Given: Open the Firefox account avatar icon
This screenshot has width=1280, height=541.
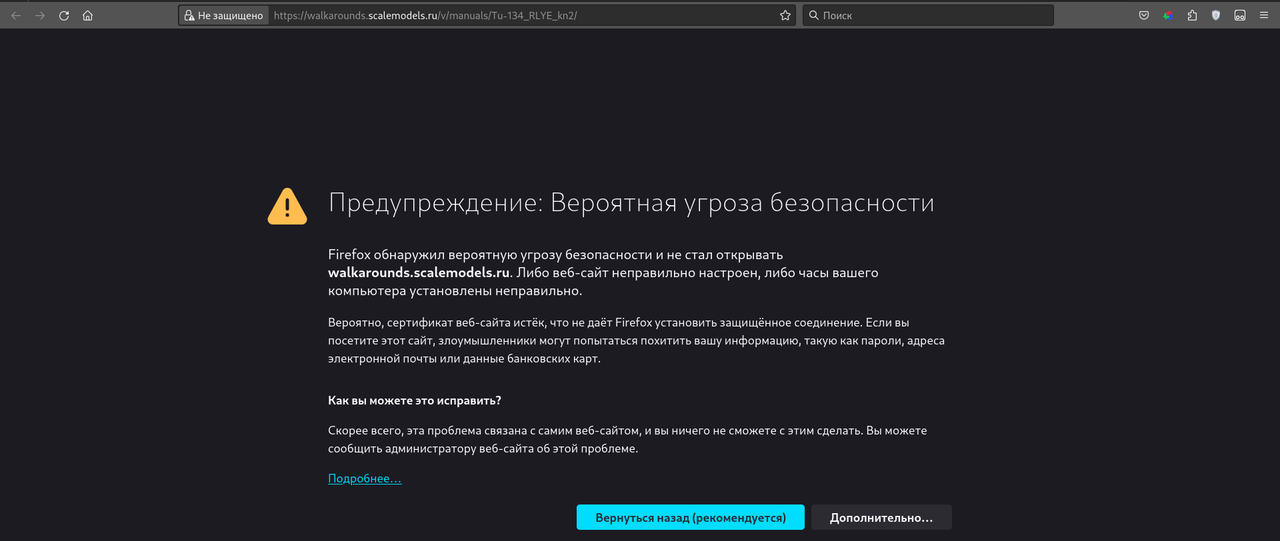Looking at the screenshot, I should click(x=1240, y=15).
